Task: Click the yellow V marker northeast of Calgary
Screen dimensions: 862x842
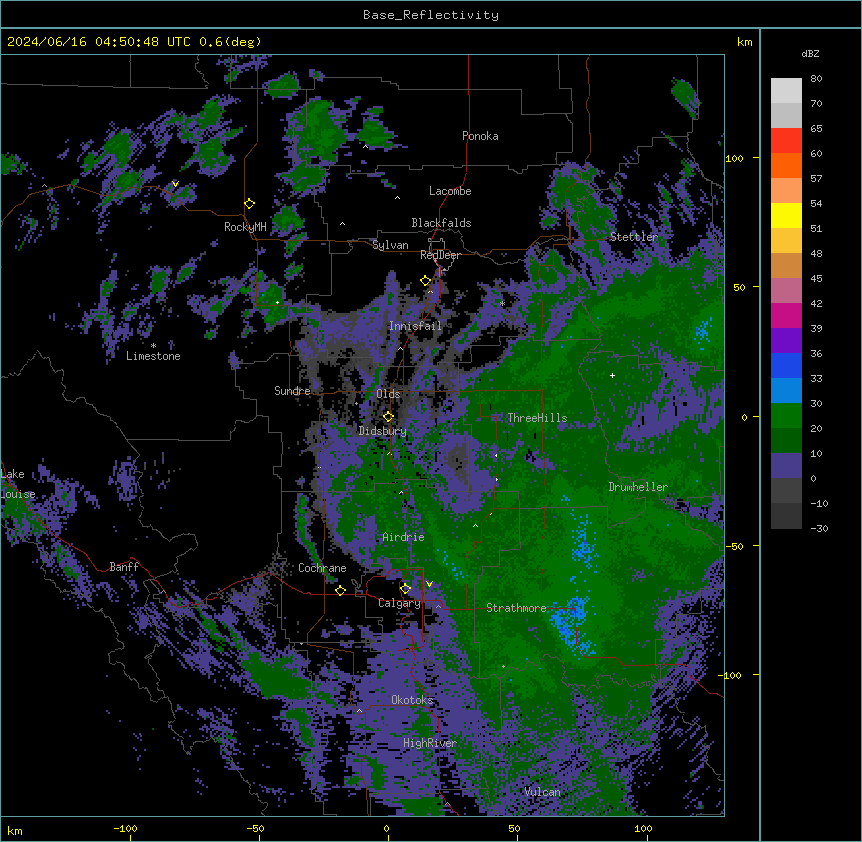Action: coord(429,584)
